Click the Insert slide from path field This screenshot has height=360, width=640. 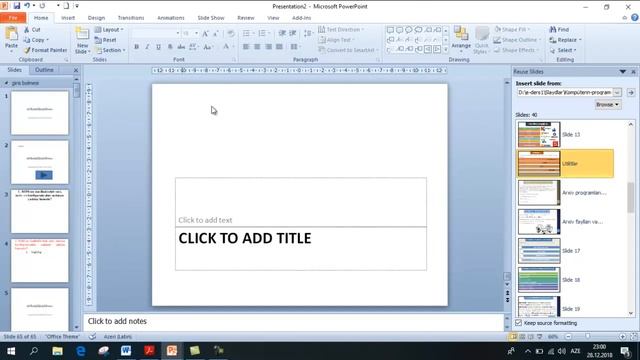[x=564, y=93]
